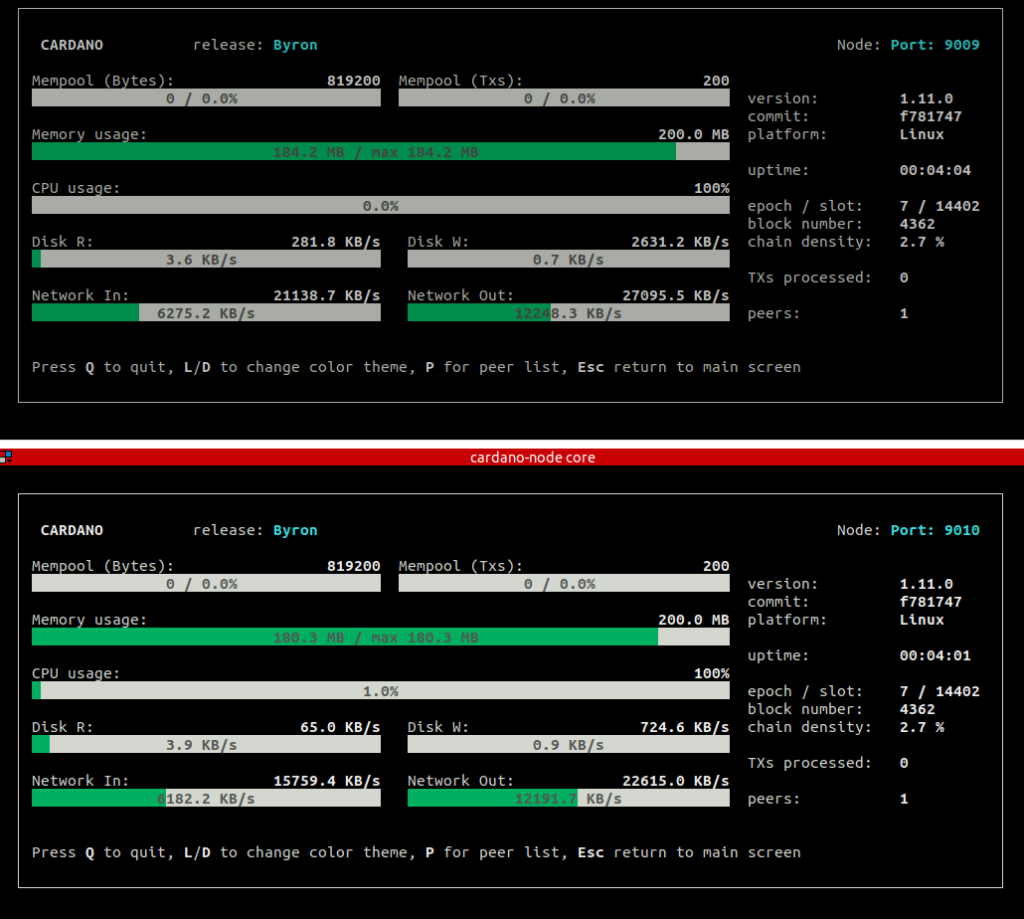Click the window icon beside the red title bar

[6, 457]
